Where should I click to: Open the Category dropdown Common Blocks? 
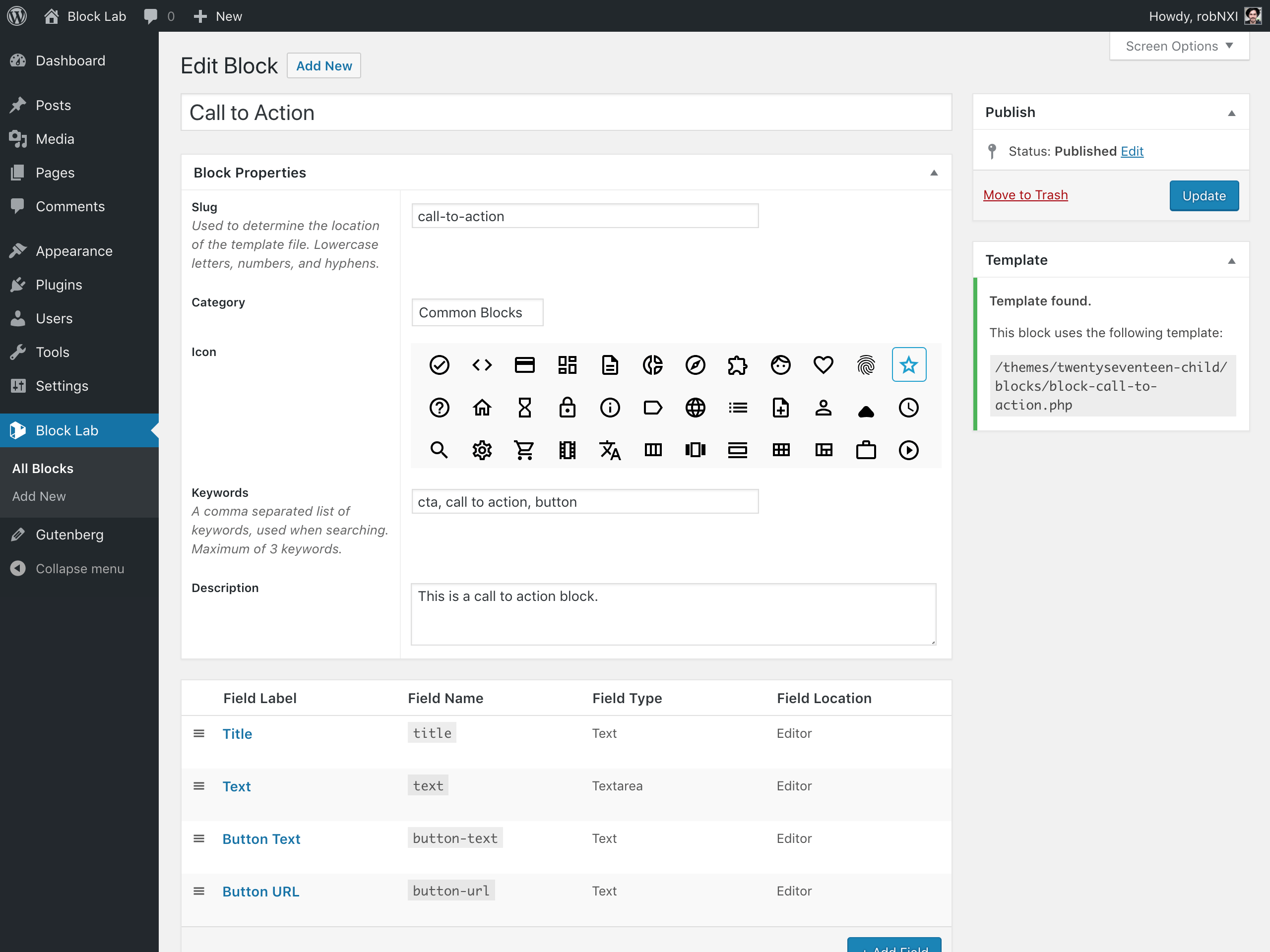[477, 312]
